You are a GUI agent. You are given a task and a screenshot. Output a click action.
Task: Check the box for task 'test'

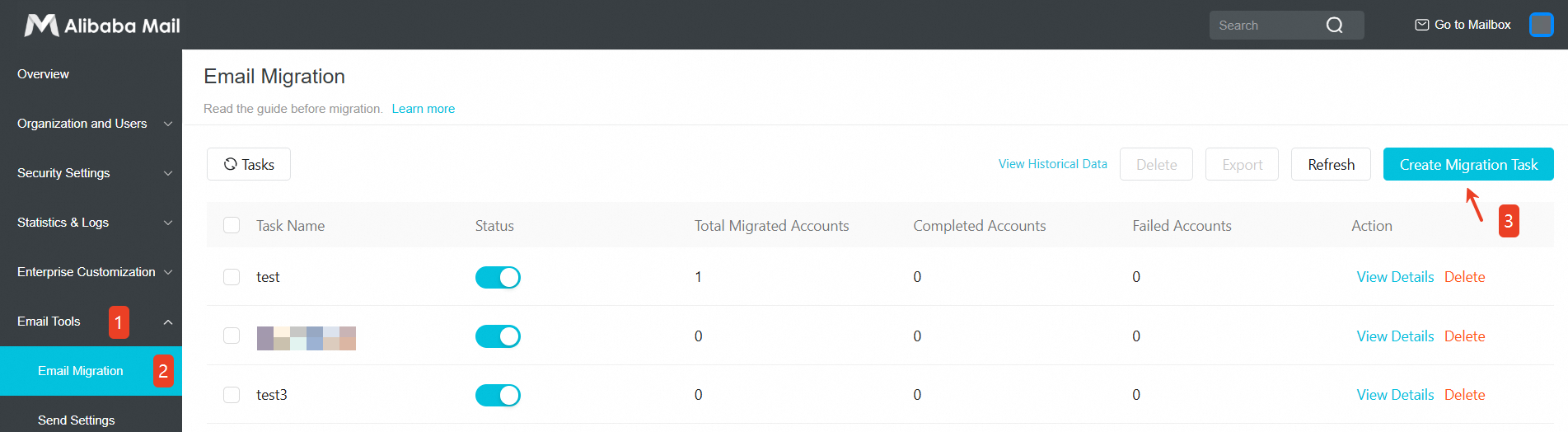point(232,277)
